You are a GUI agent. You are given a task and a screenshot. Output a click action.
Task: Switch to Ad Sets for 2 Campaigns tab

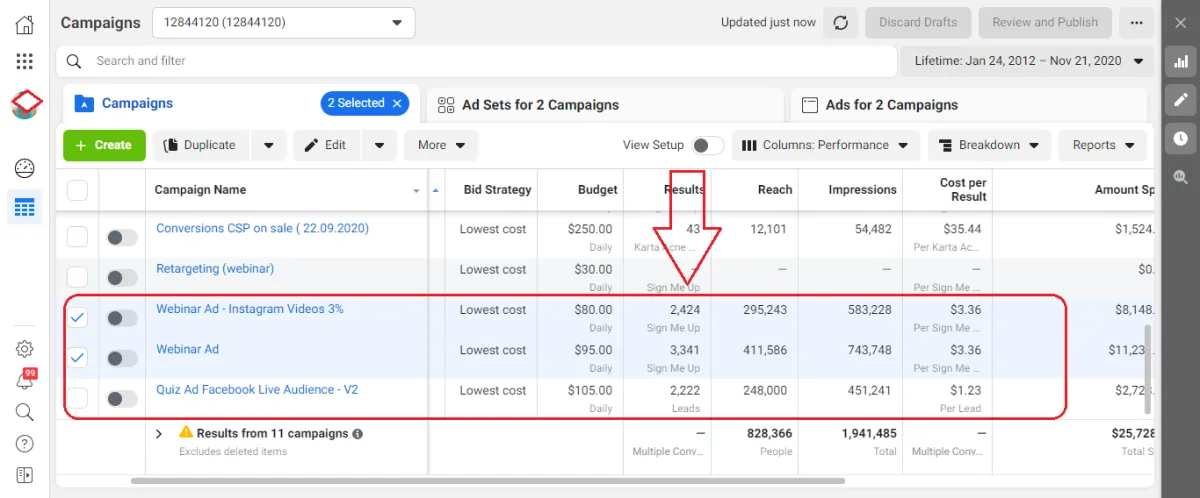pyautogui.click(x=540, y=105)
